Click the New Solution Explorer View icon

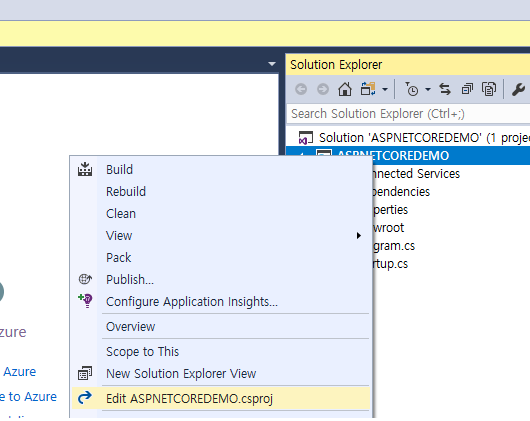pyautogui.click(x=85, y=373)
